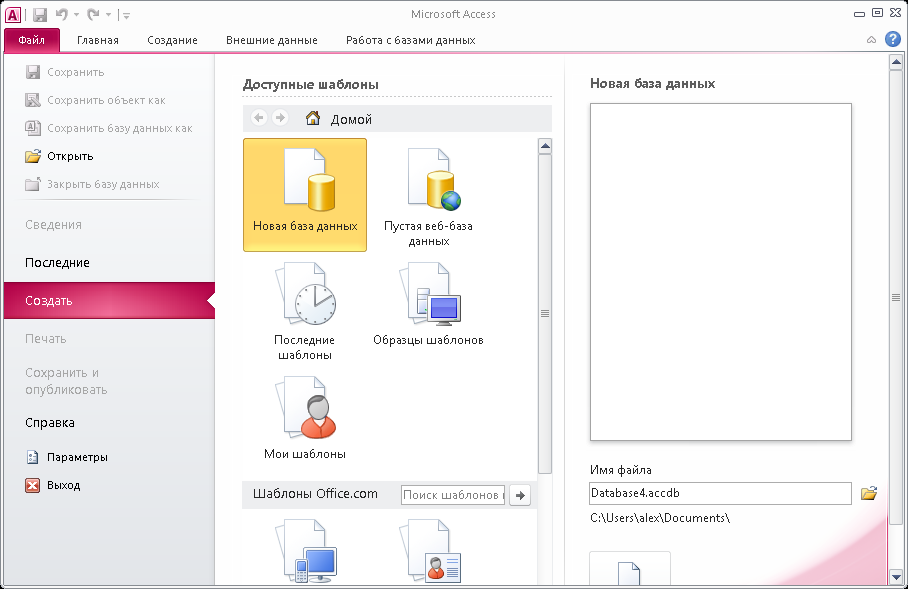The image size is (908, 589).
Task: Select Сведения in the left menu
Action: pos(53,225)
